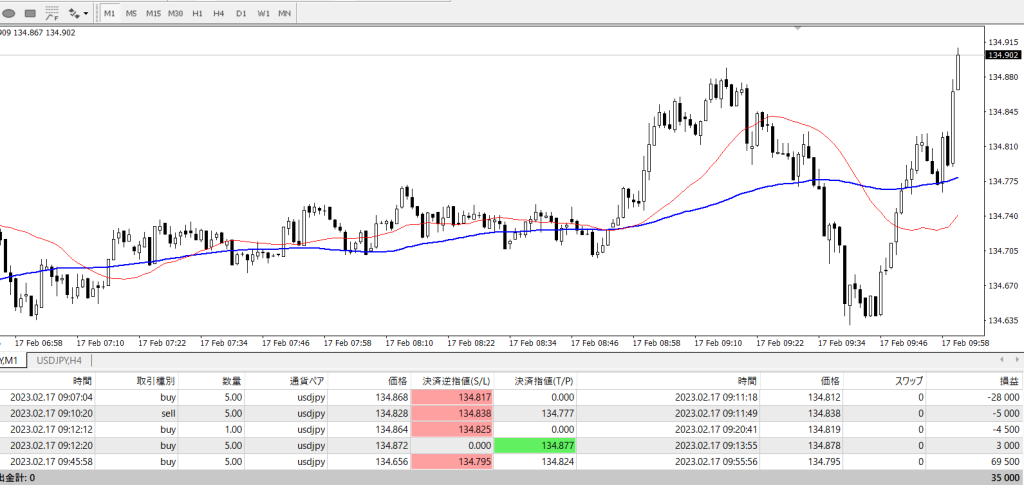Select the Fibonacci retracement tool
The height and width of the screenshot is (485, 1024).
point(51,14)
